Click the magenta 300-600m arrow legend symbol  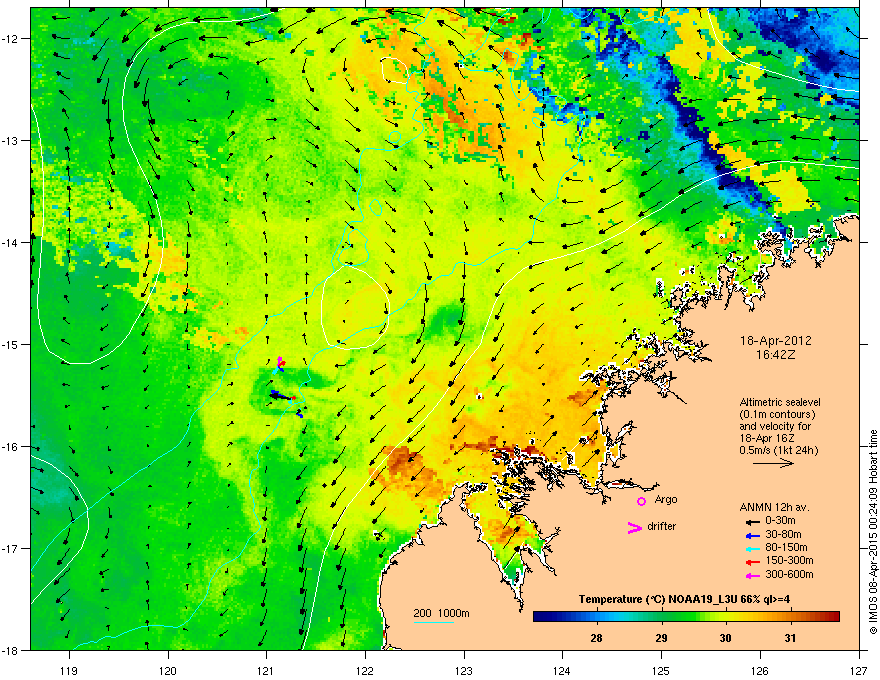[752, 575]
